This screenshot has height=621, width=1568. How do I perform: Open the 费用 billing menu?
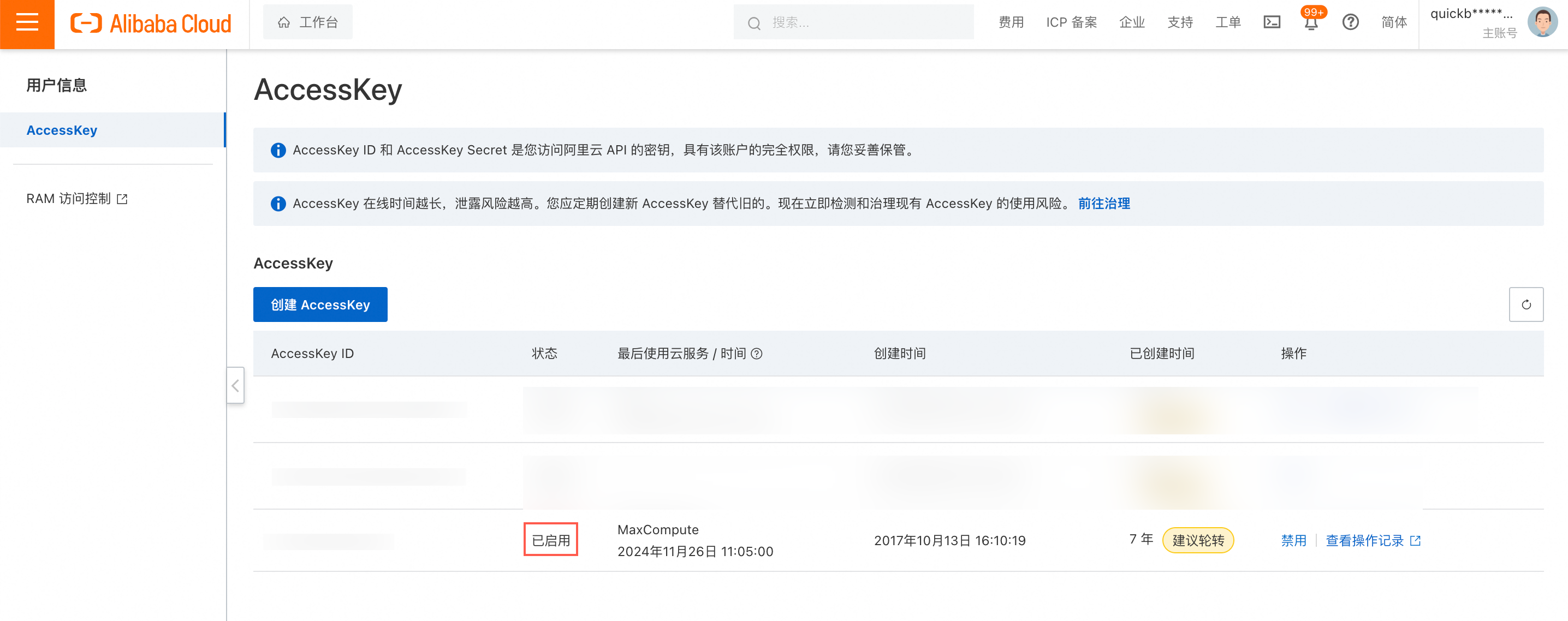pyautogui.click(x=1011, y=22)
